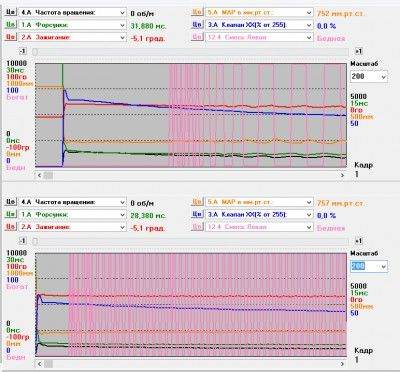Viewport: 400px width, 372px height.
Task: Open the bottom panel 'Клапан ХХ' channel dropdown
Action: (259, 215)
